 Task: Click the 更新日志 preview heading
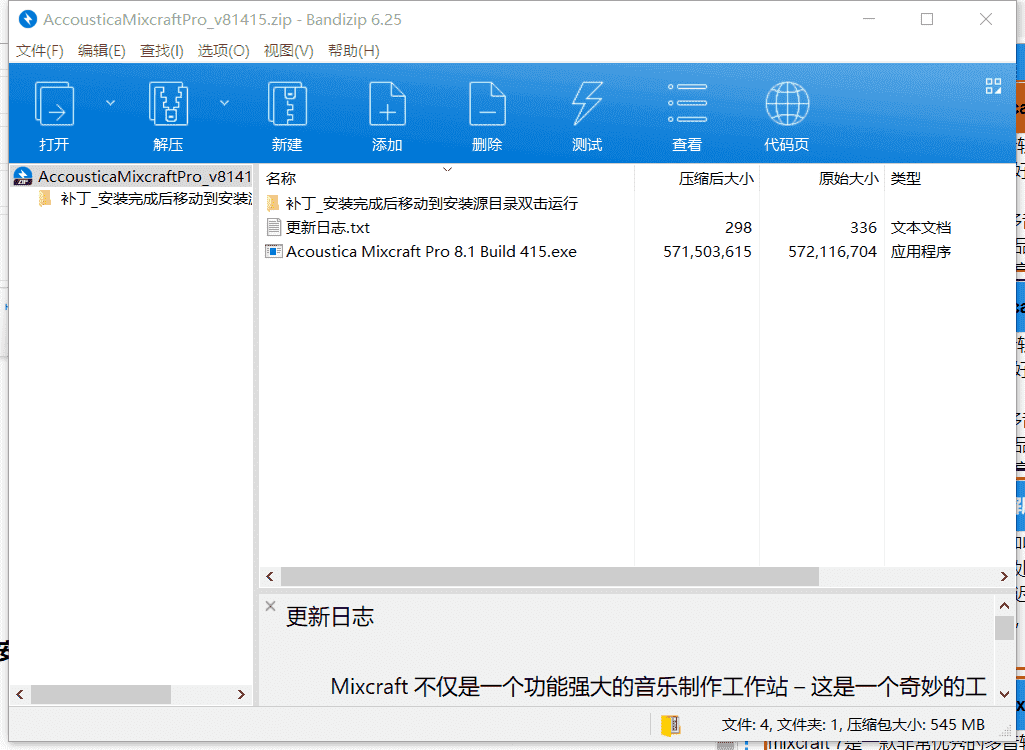click(x=330, y=617)
